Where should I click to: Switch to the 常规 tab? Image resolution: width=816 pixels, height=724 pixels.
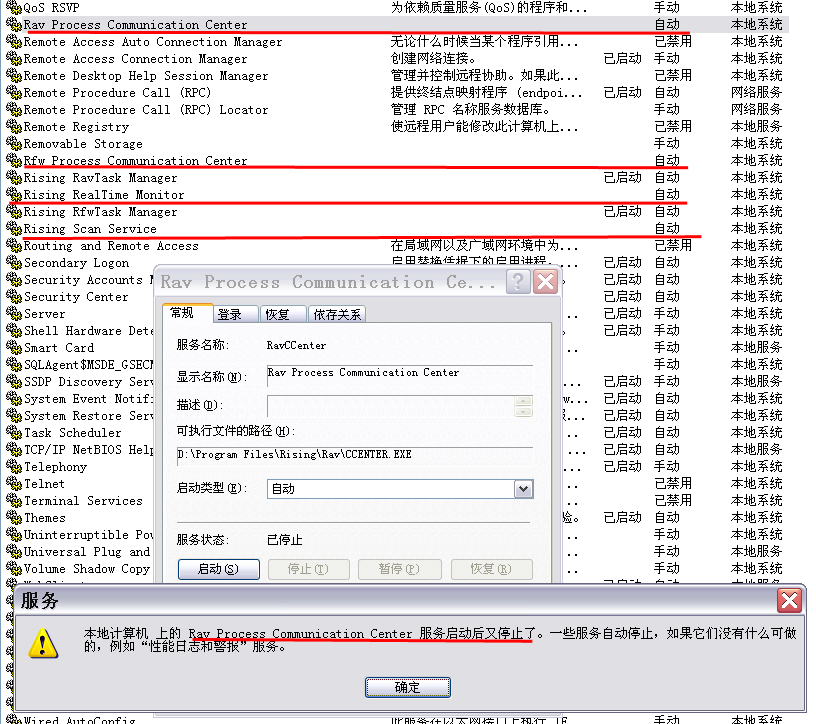[187, 313]
